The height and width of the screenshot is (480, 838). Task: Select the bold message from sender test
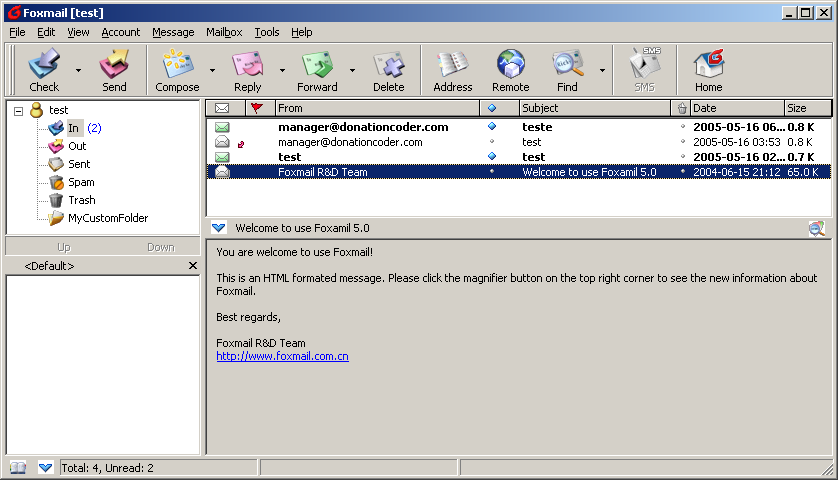(518, 157)
